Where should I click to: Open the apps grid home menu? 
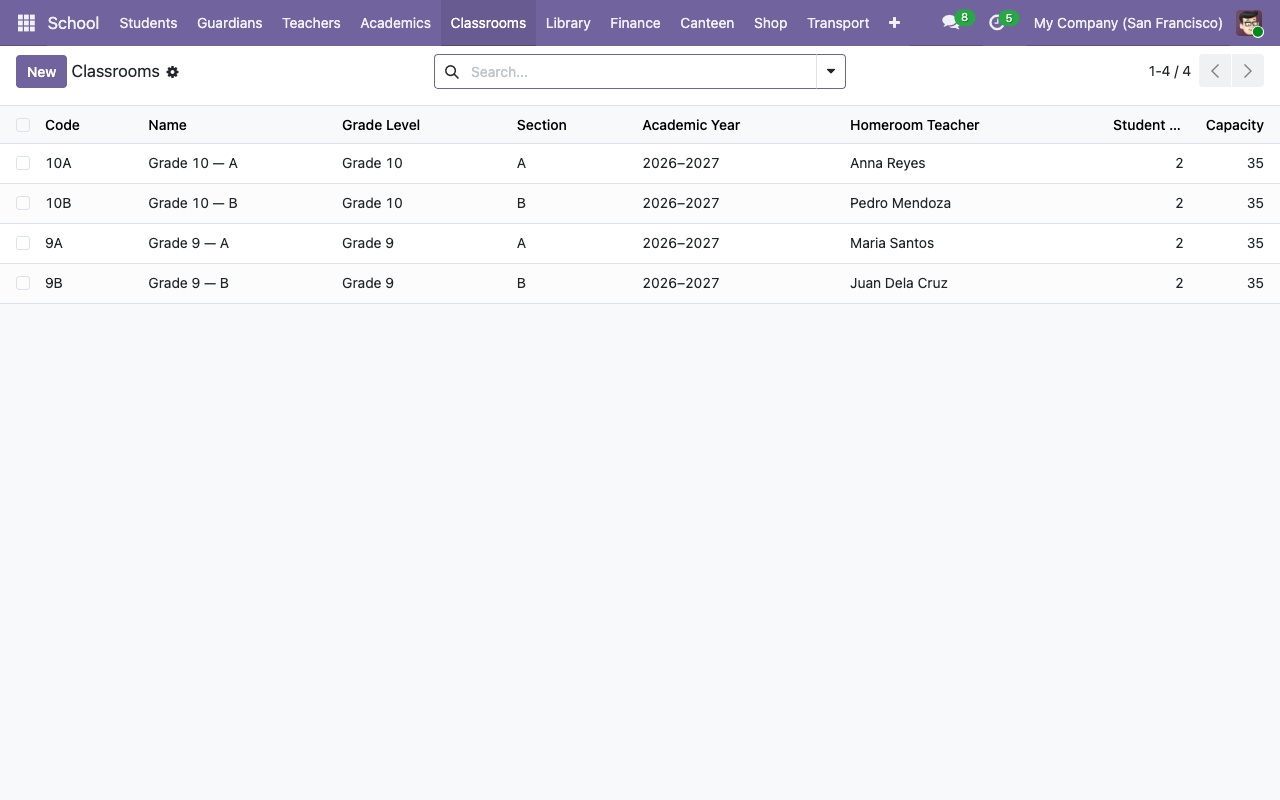26,23
